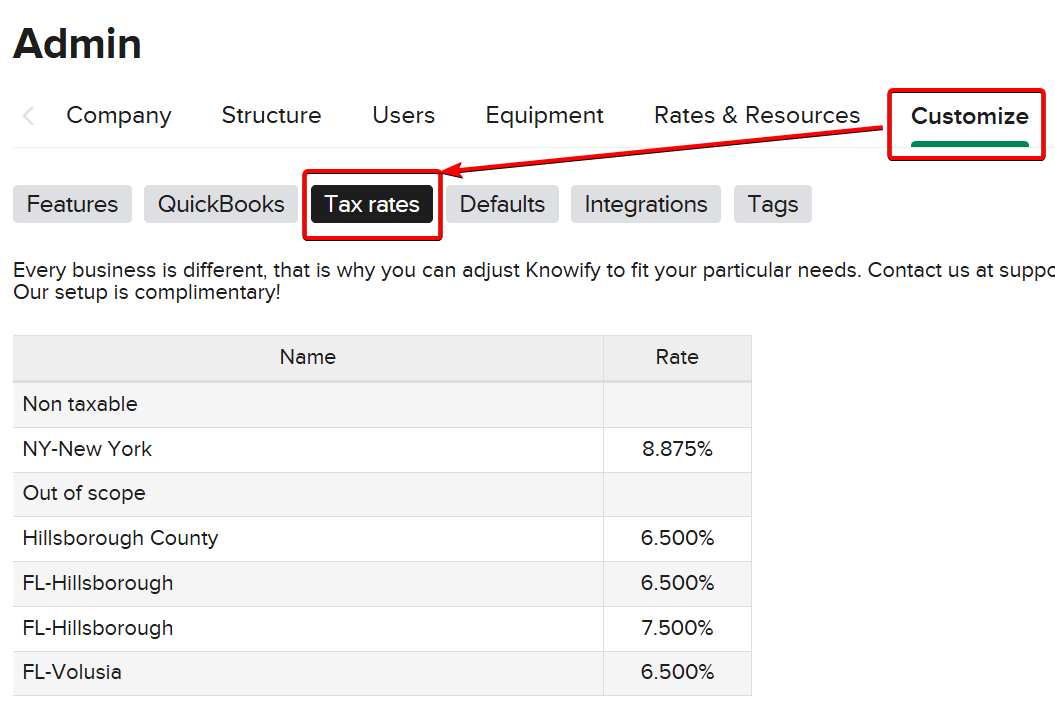Click the Name column header
The image size is (1055, 708).
point(308,357)
